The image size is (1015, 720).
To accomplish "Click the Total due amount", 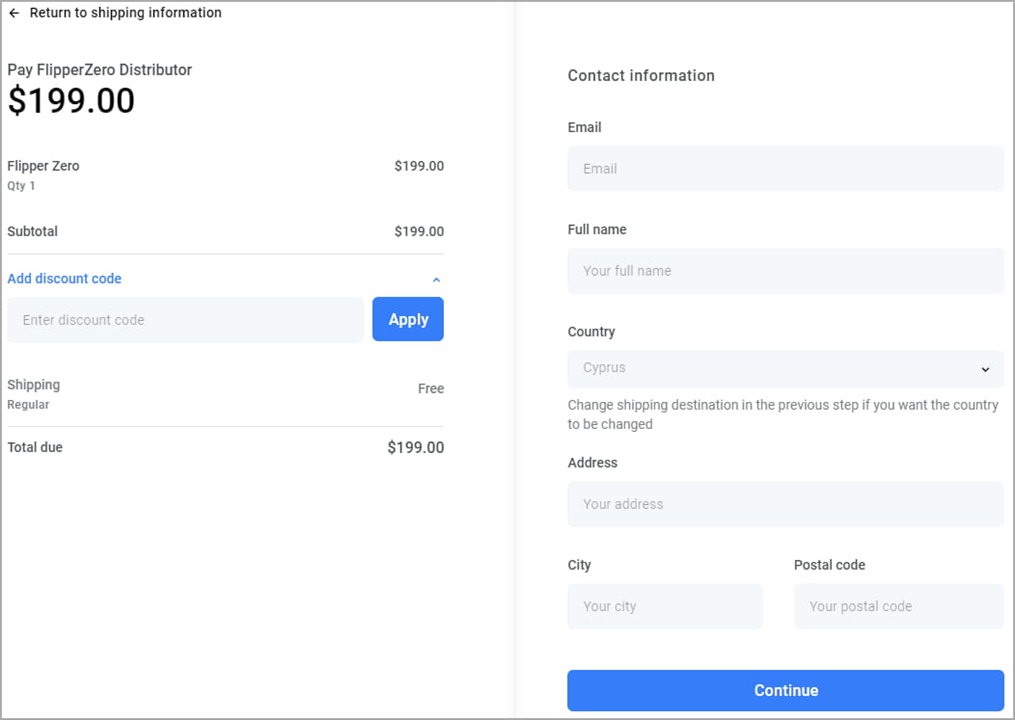I will pyautogui.click(x=415, y=448).
